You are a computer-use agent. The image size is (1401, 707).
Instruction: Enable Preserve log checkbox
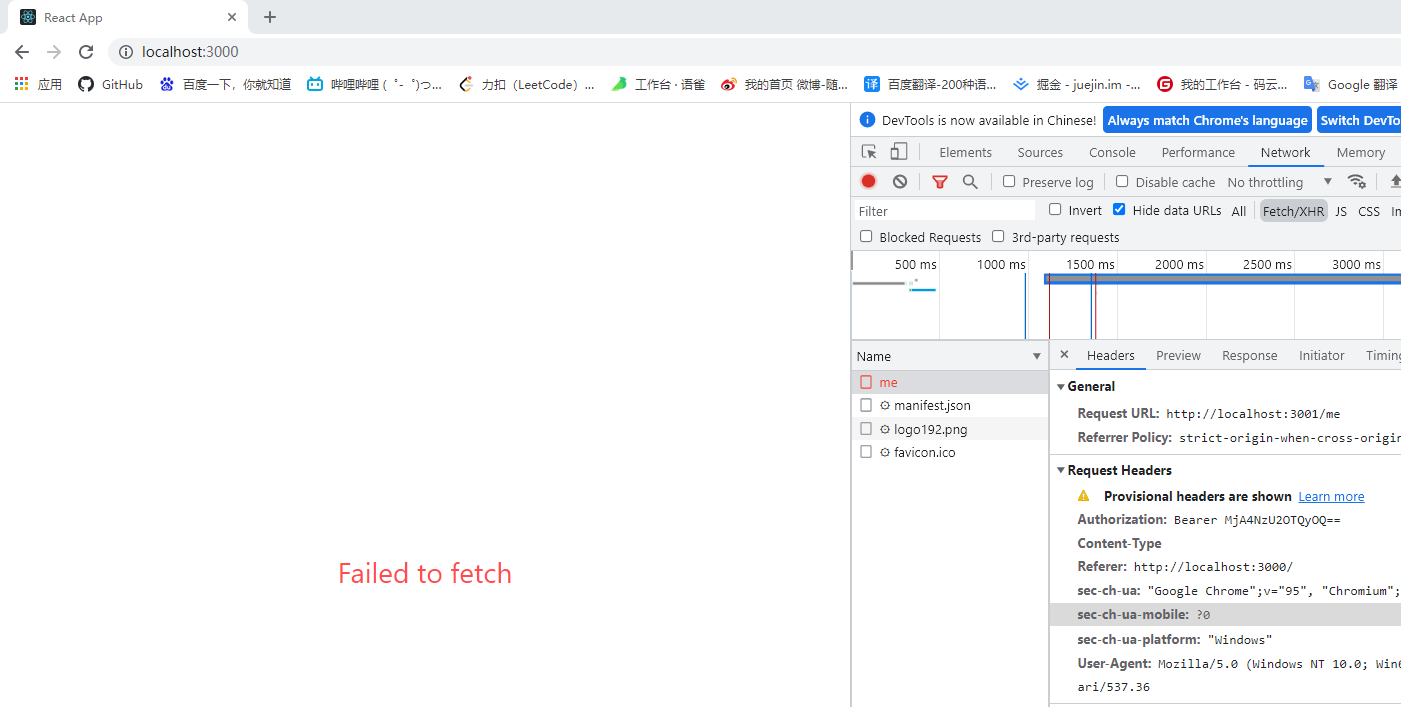[1009, 181]
